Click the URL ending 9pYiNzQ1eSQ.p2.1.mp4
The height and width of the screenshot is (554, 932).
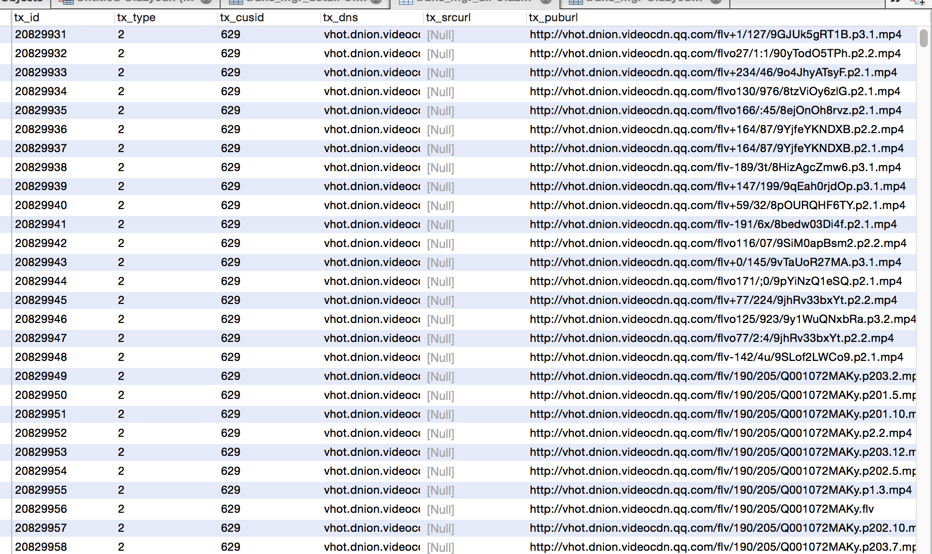coord(716,281)
